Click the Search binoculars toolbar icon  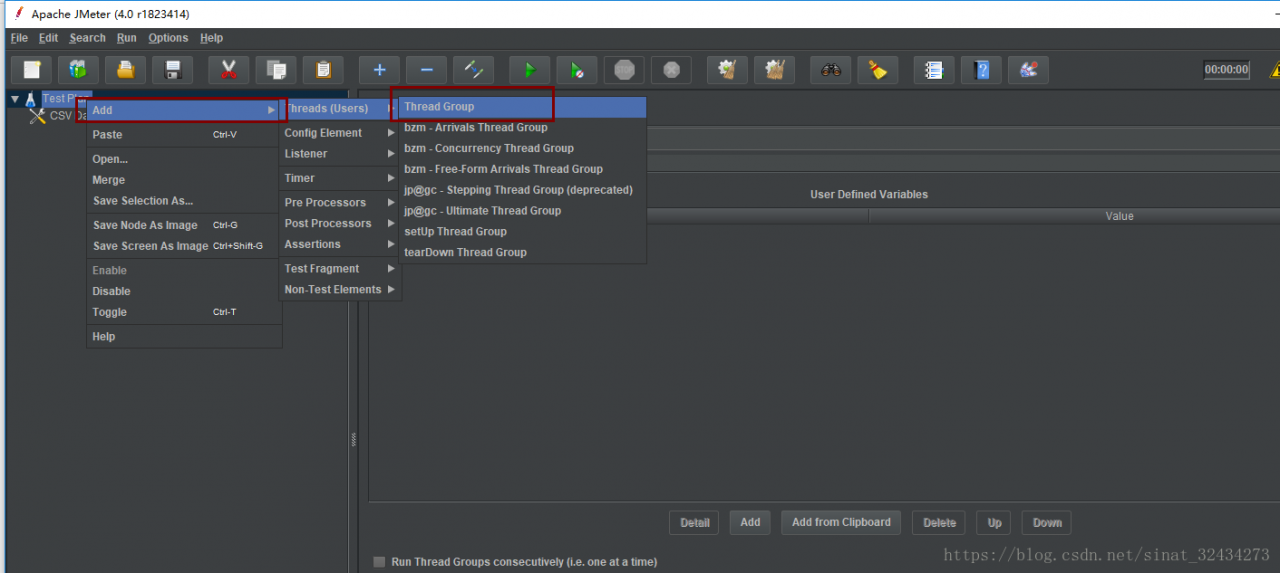tap(830, 70)
